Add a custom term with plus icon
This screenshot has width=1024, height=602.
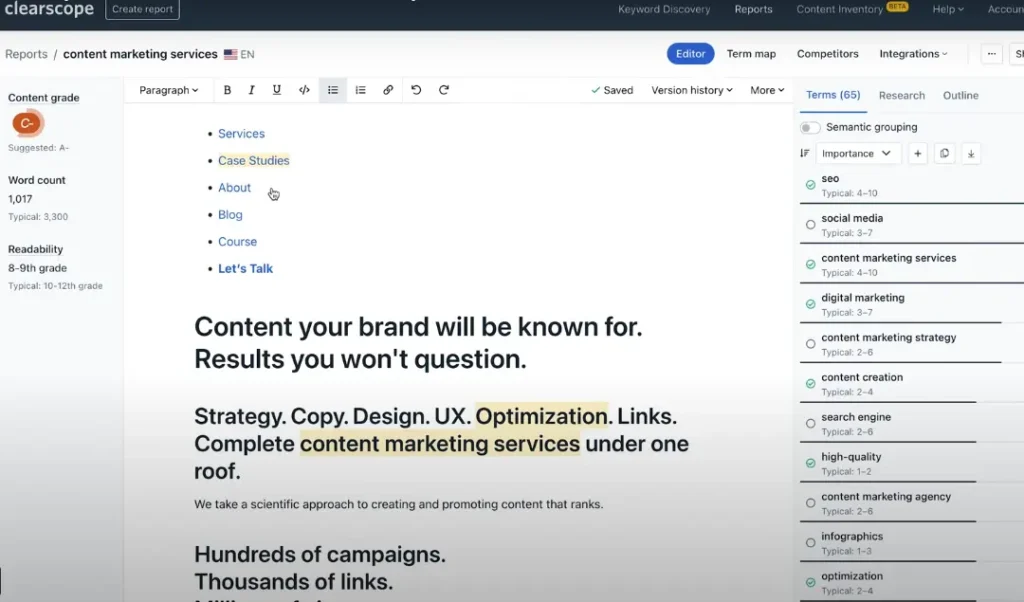coord(918,153)
